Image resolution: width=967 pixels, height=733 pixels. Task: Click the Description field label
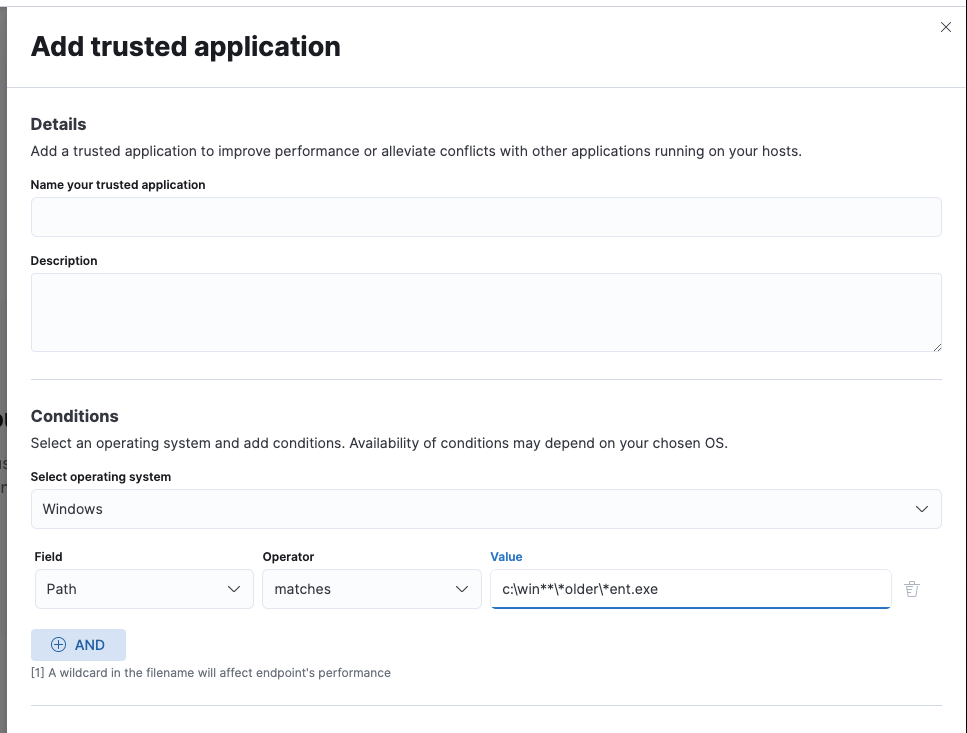click(64, 261)
